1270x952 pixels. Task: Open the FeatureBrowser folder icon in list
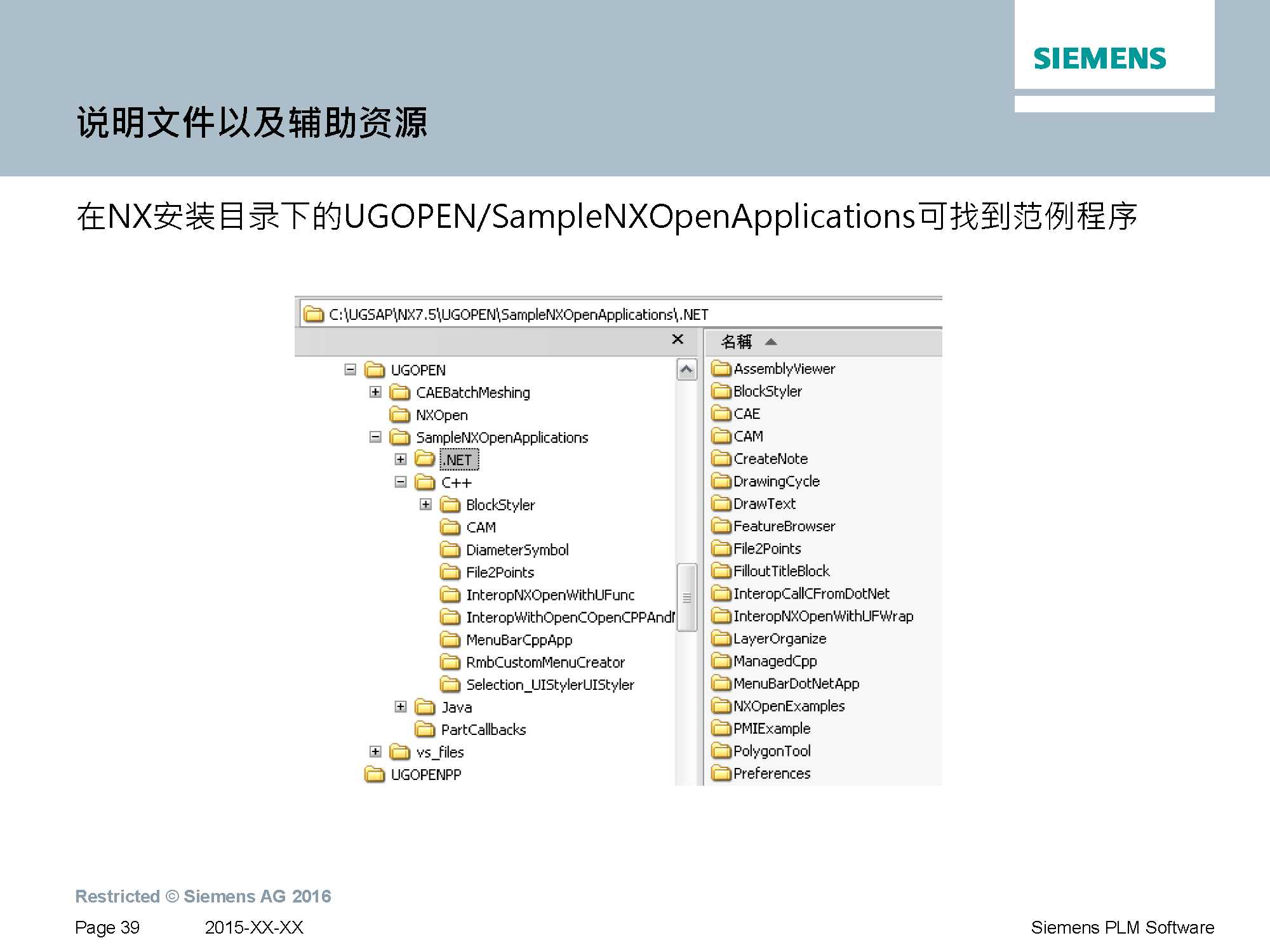(721, 526)
